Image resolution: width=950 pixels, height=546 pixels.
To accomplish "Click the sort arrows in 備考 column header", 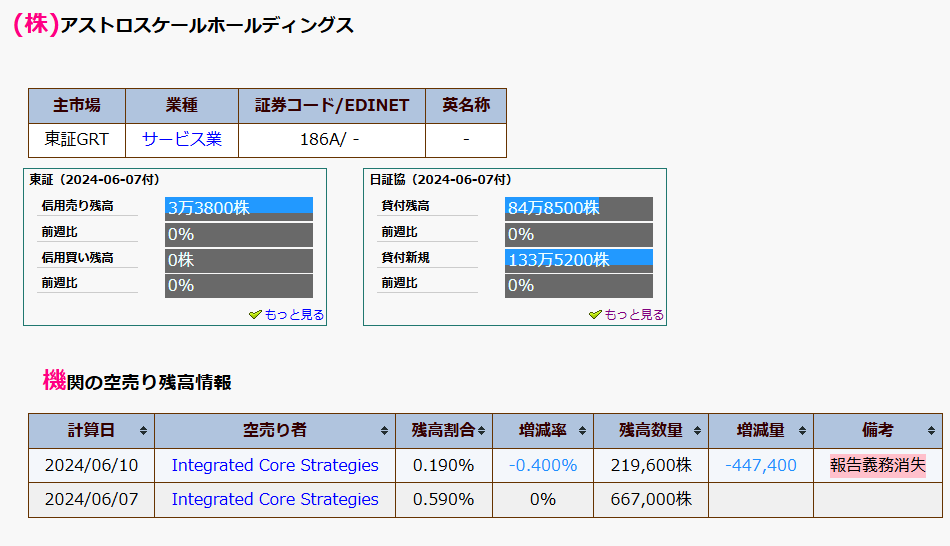I will pyautogui.click(x=929, y=431).
